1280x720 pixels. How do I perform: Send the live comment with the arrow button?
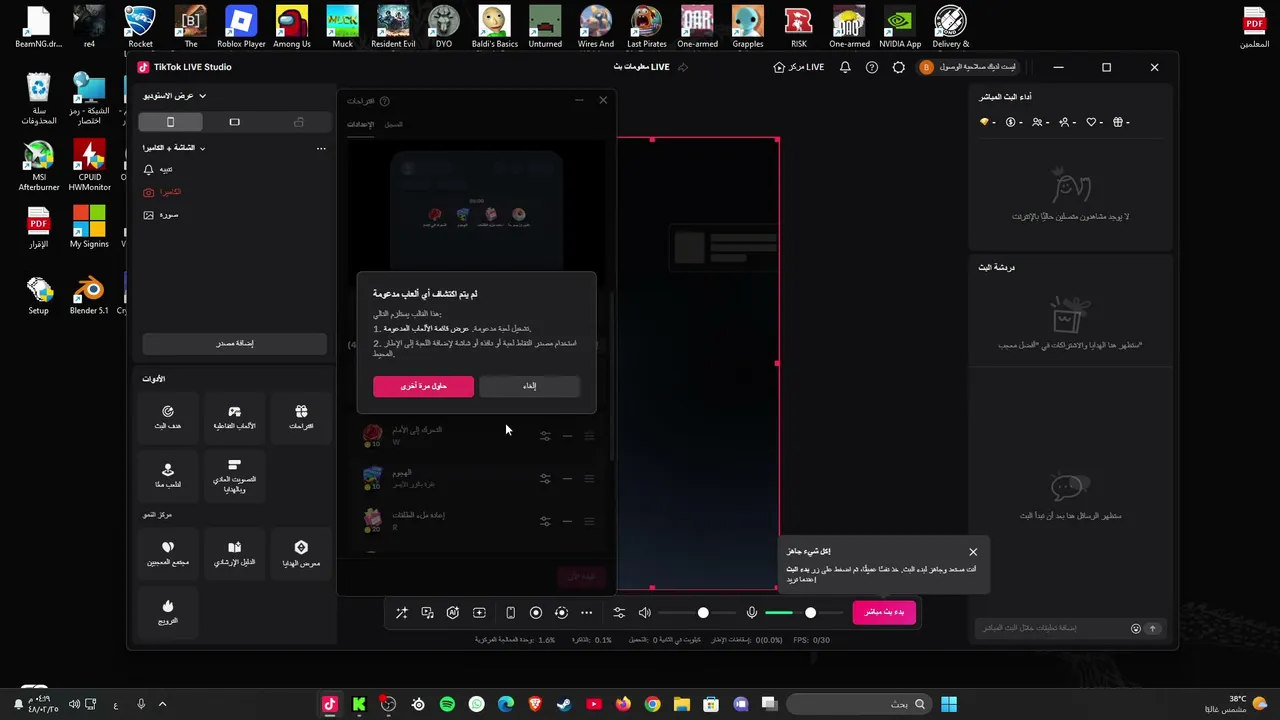(x=1152, y=629)
